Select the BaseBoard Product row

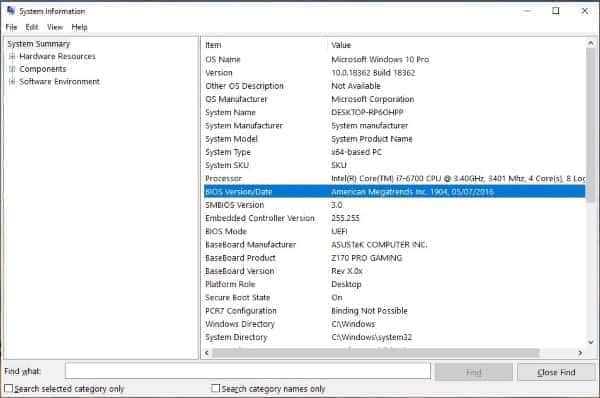[394, 258]
